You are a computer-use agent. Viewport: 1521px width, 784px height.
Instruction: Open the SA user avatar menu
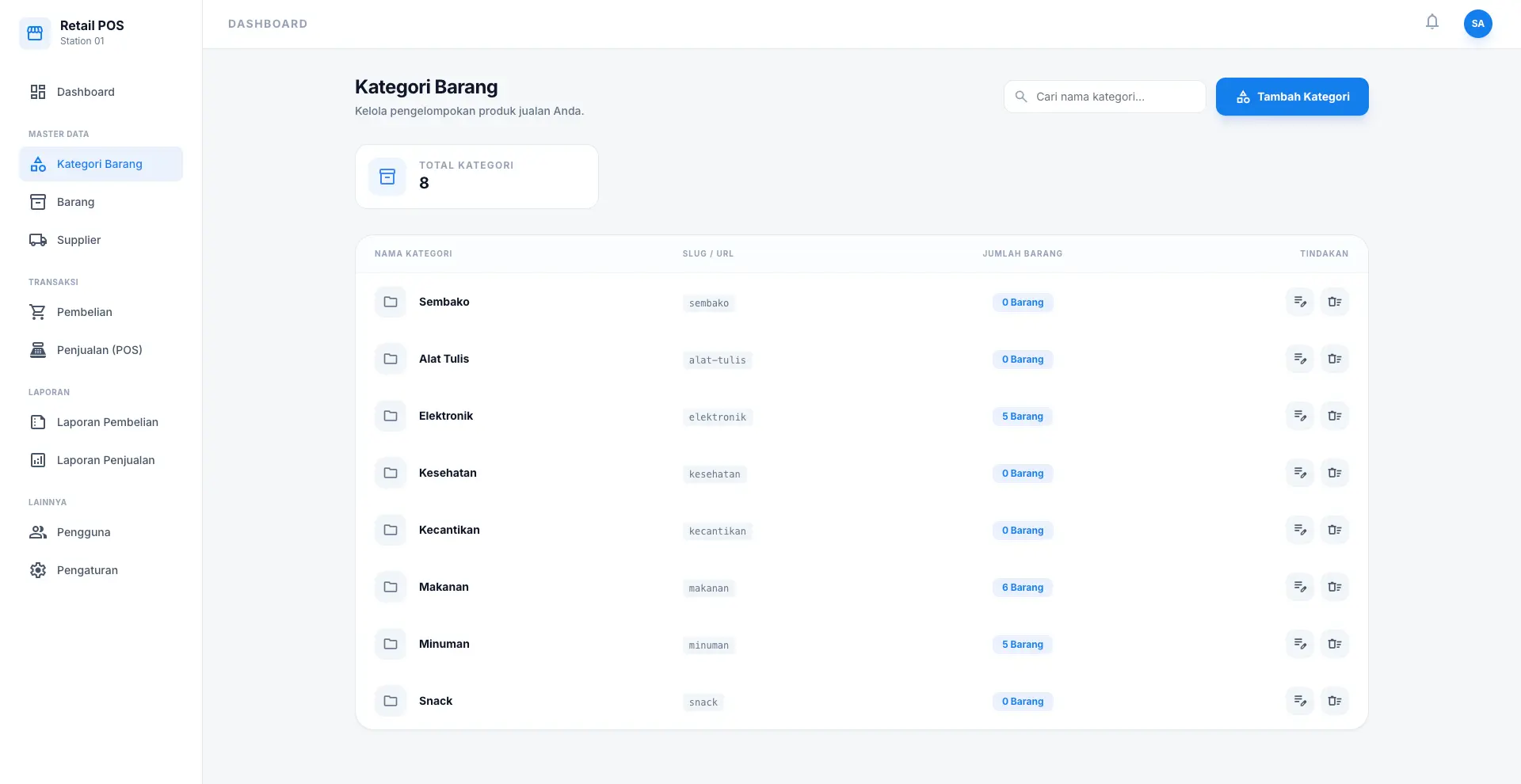[1477, 24]
